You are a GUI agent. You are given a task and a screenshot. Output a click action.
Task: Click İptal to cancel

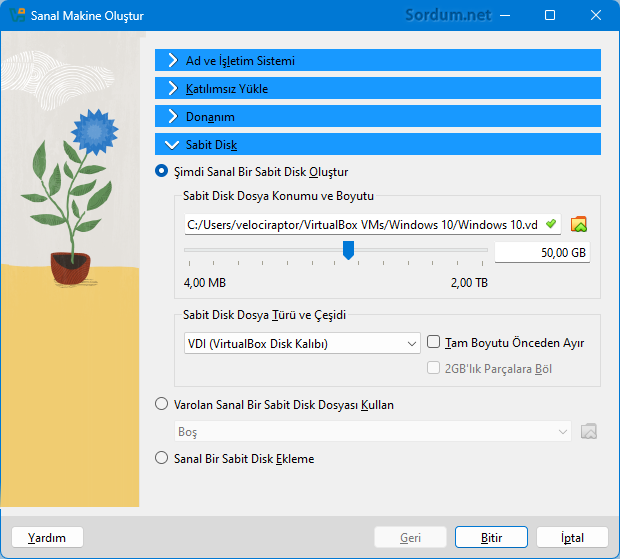tap(572, 537)
